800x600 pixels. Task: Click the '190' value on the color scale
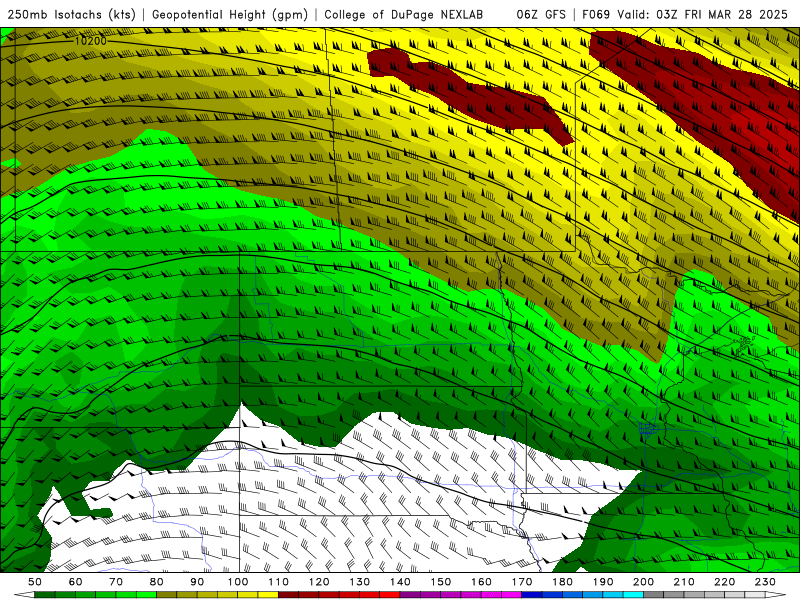click(x=604, y=582)
